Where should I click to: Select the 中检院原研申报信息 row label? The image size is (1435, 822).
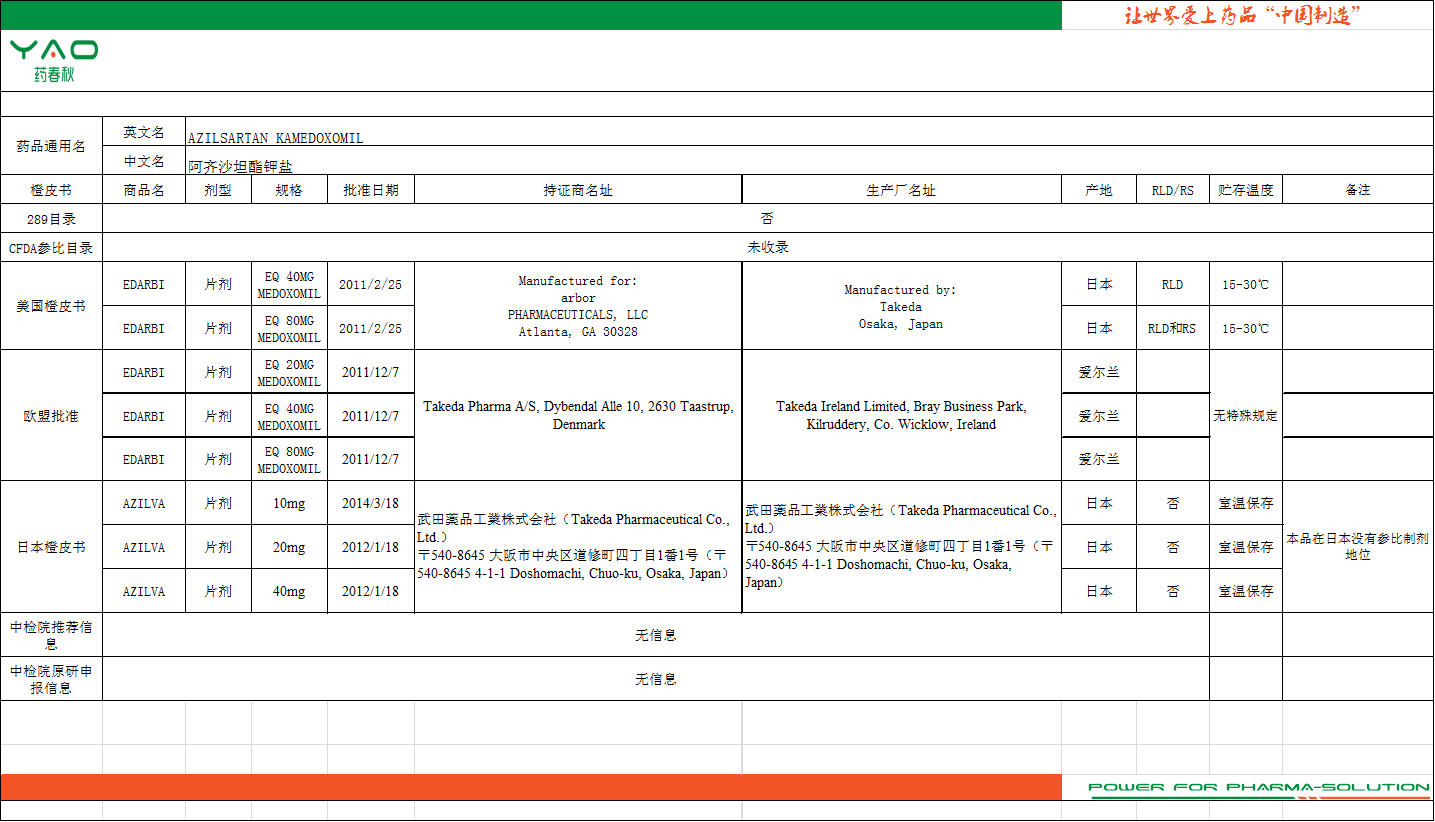51,679
